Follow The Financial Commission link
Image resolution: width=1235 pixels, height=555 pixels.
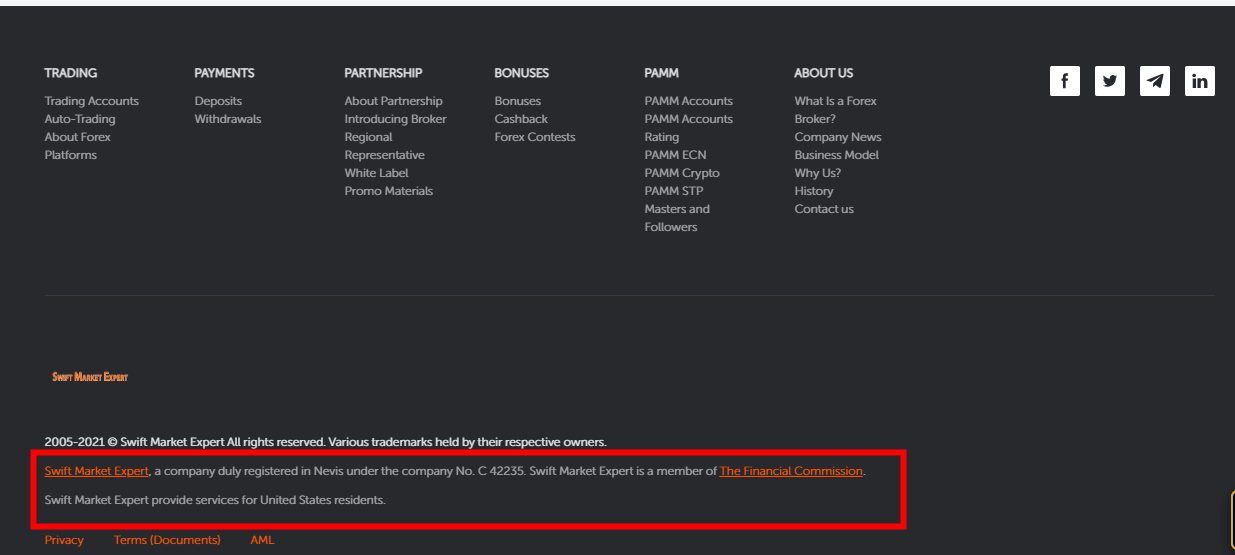(790, 471)
